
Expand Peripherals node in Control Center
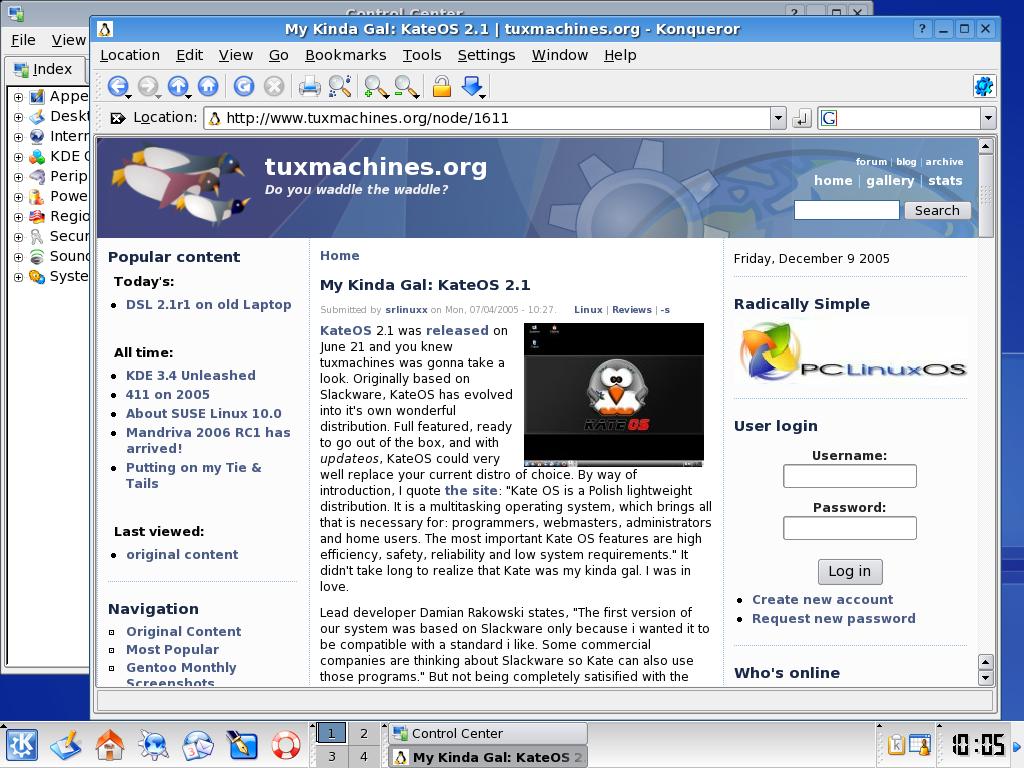[18, 177]
